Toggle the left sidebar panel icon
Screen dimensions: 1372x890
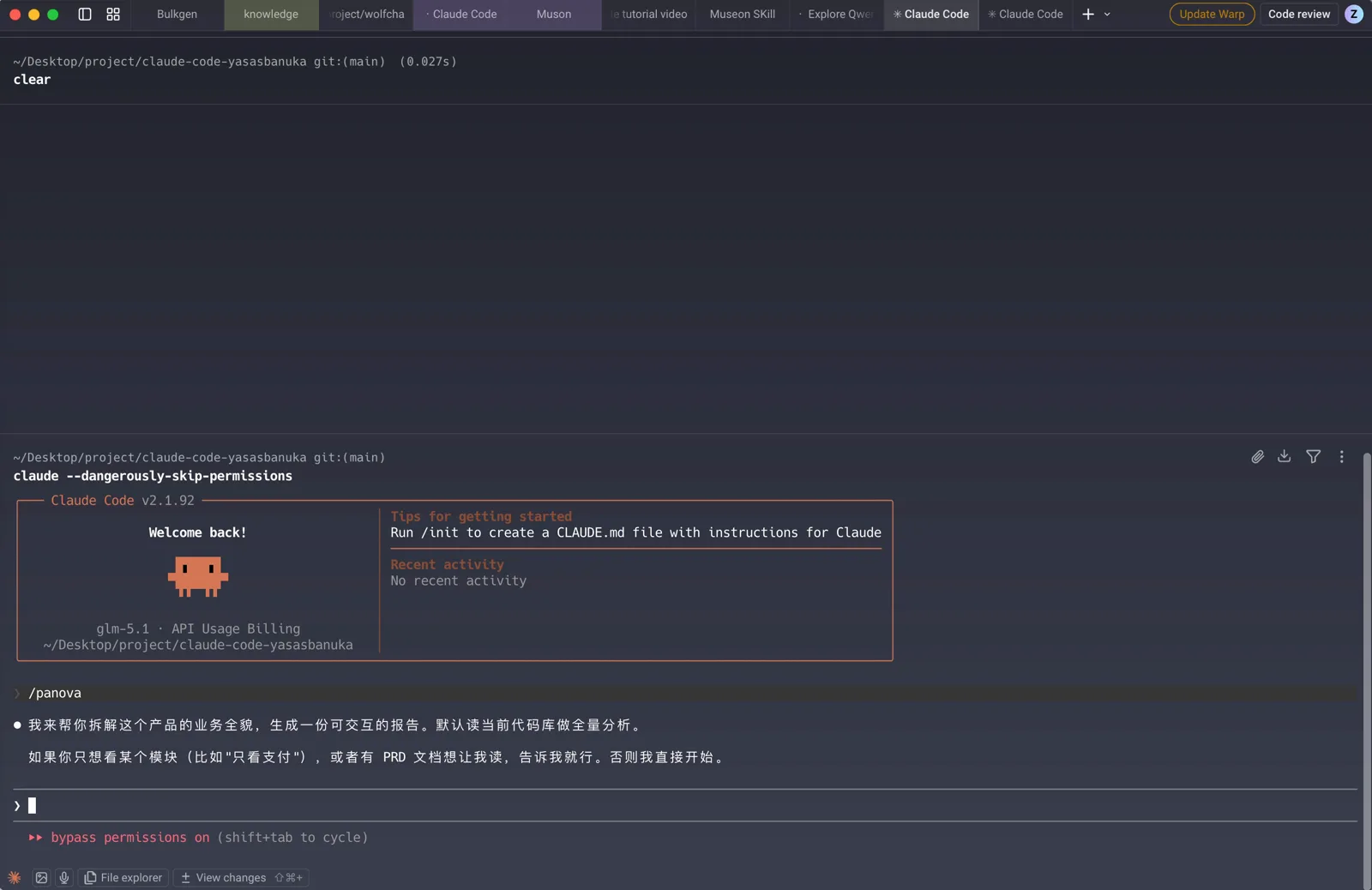pos(85,14)
